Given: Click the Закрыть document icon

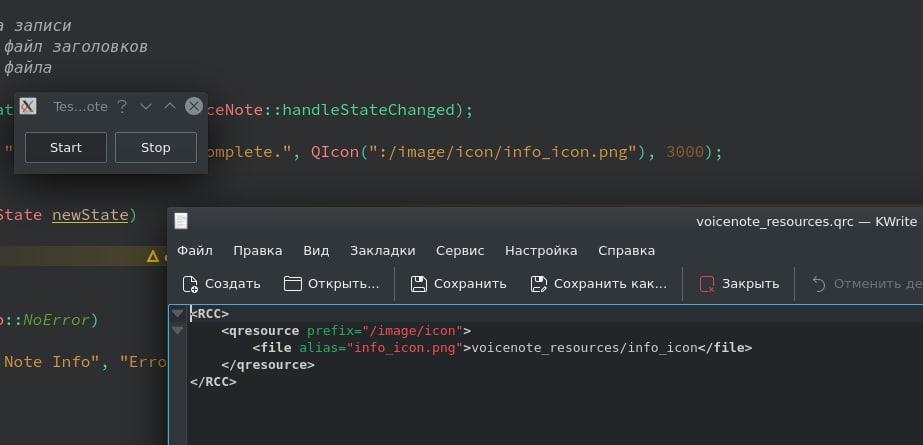Looking at the screenshot, I should 707,284.
